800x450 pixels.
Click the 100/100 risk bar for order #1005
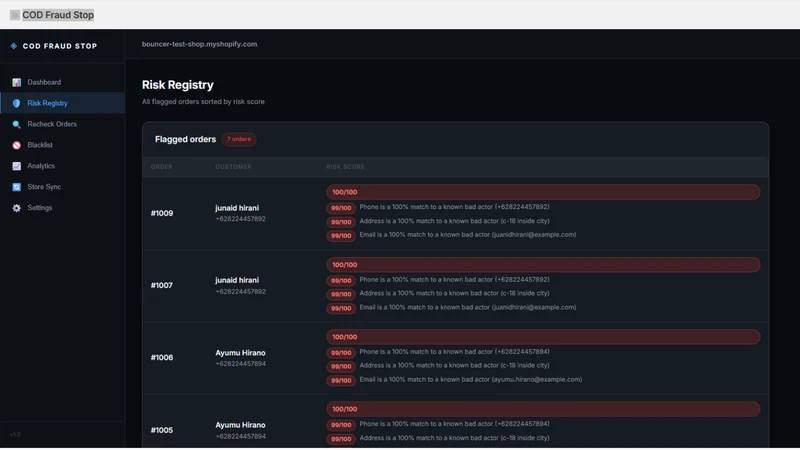point(543,409)
